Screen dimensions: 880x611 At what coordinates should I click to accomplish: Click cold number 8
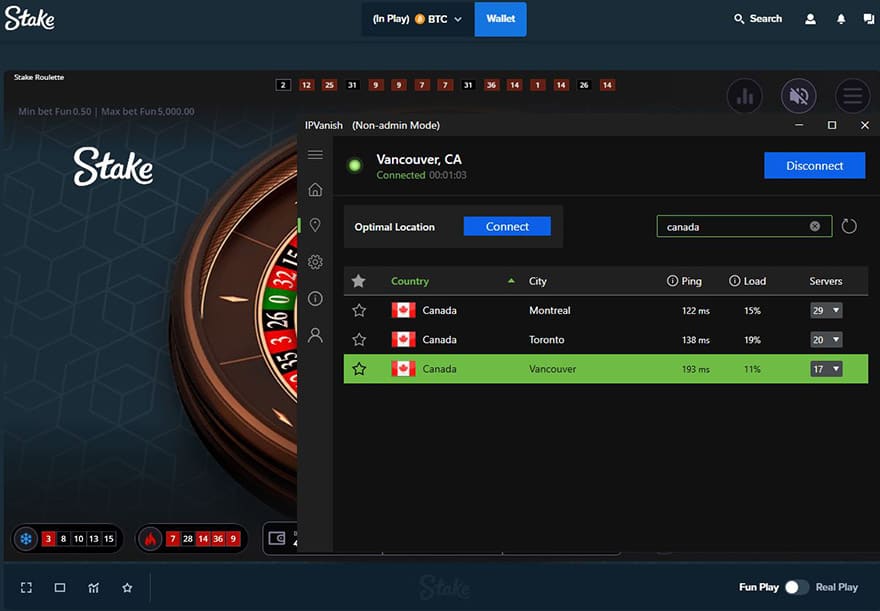[63, 539]
